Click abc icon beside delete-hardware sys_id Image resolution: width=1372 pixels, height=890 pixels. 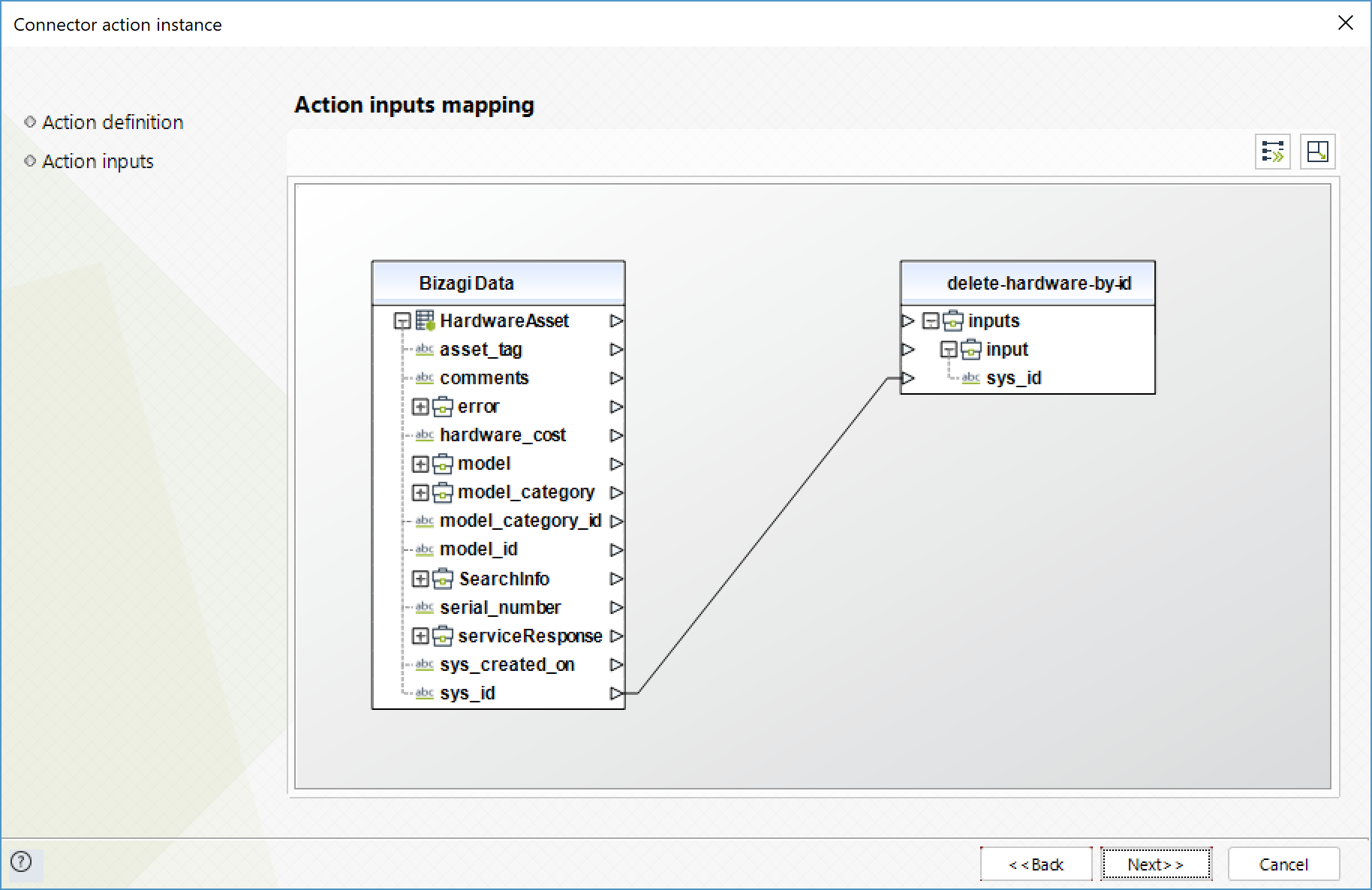(x=971, y=378)
